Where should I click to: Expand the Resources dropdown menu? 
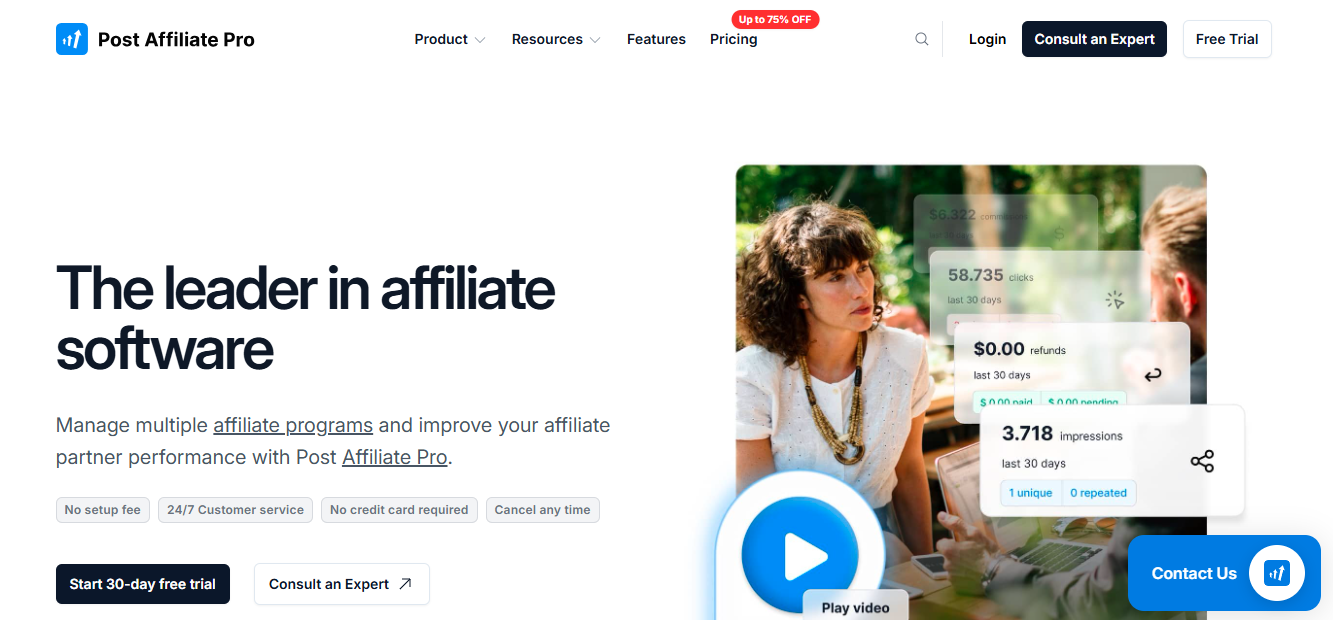(556, 39)
